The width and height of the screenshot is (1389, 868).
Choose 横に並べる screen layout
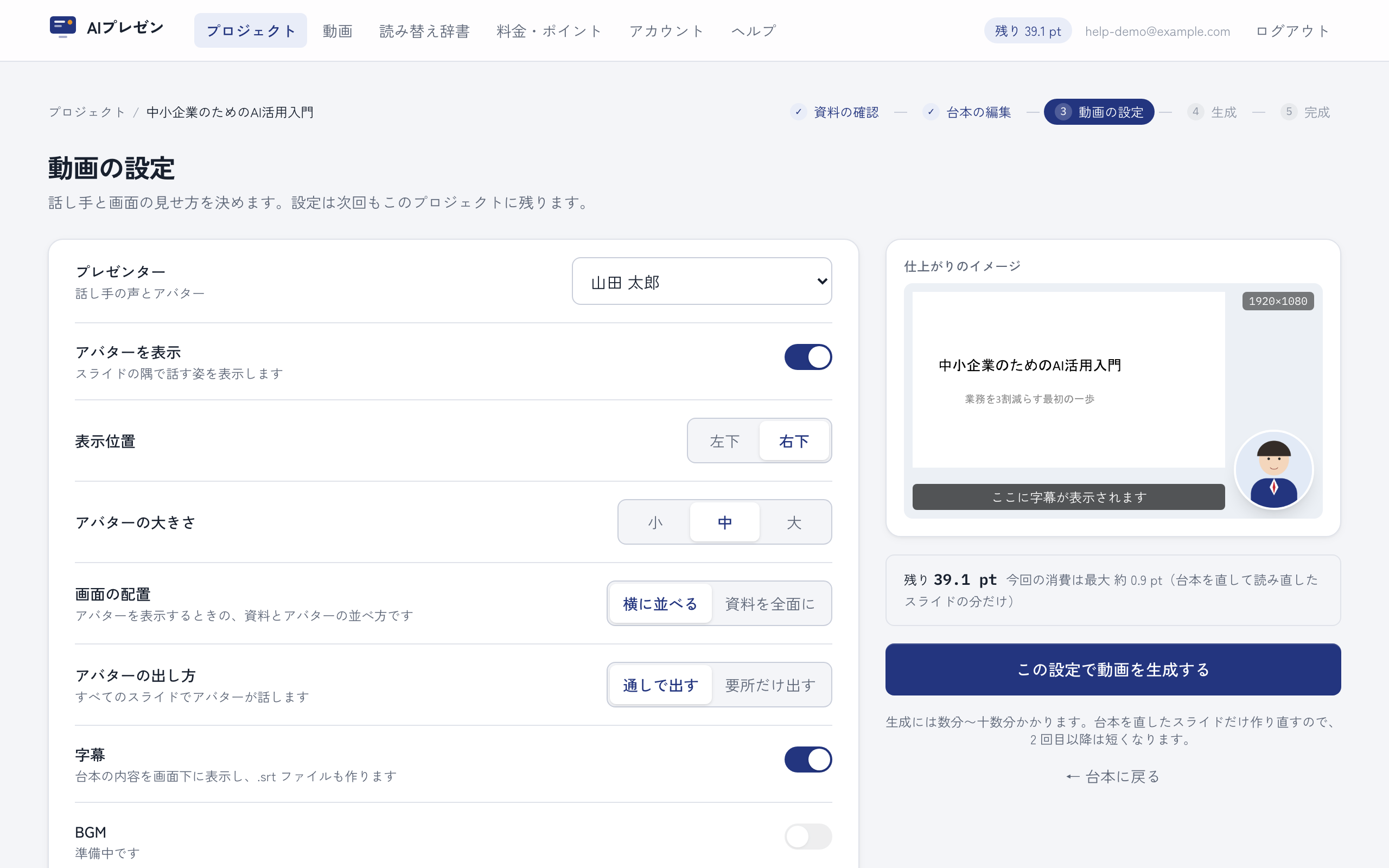point(660,603)
